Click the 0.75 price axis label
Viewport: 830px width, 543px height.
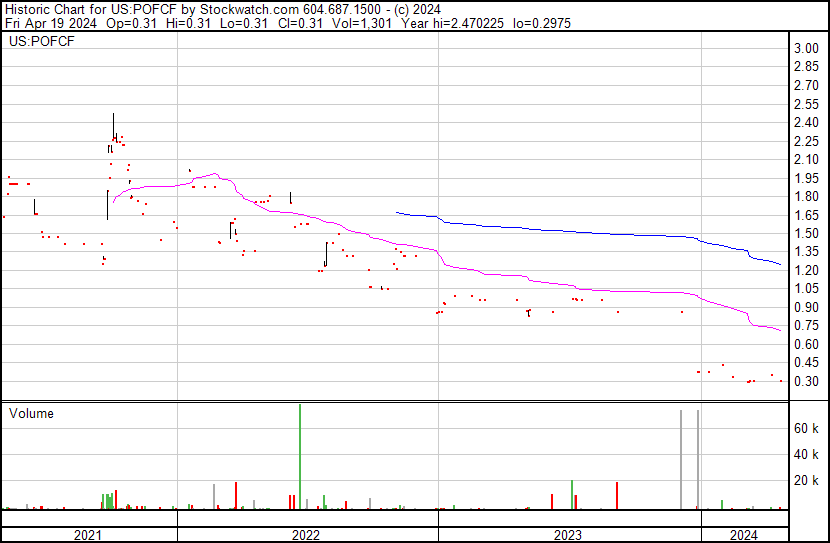click(x=806, y=326)
